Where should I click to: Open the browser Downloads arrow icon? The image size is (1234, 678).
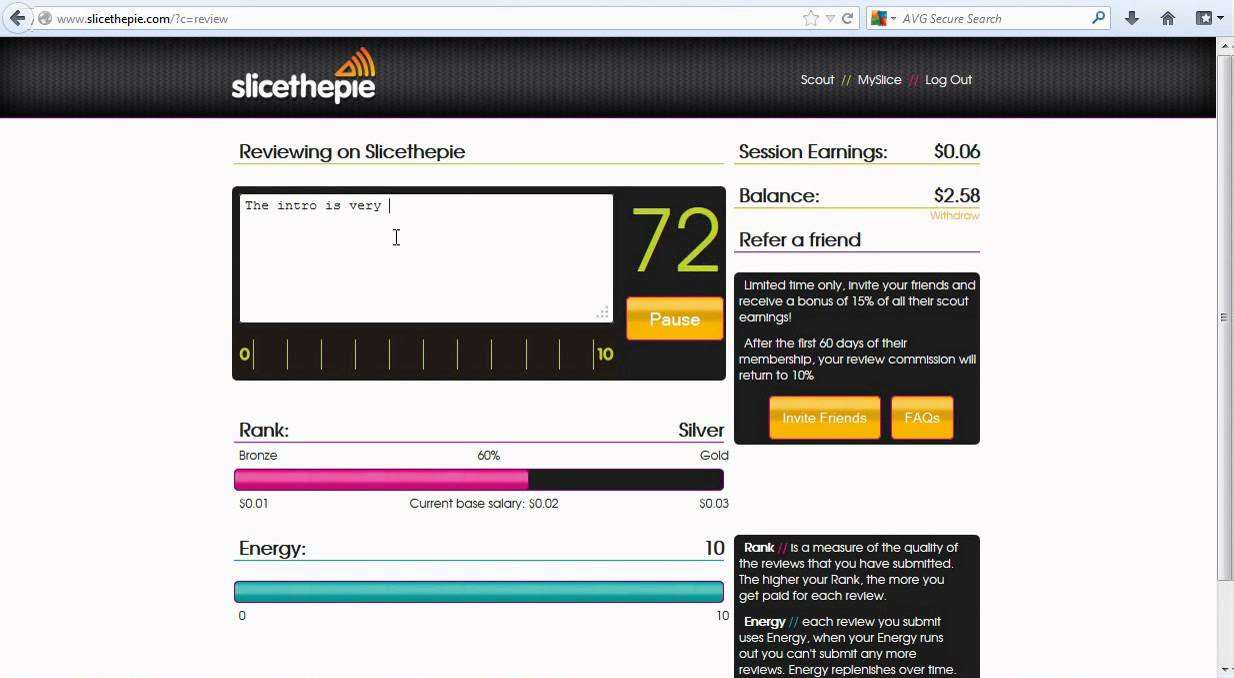pos(1132,18)
